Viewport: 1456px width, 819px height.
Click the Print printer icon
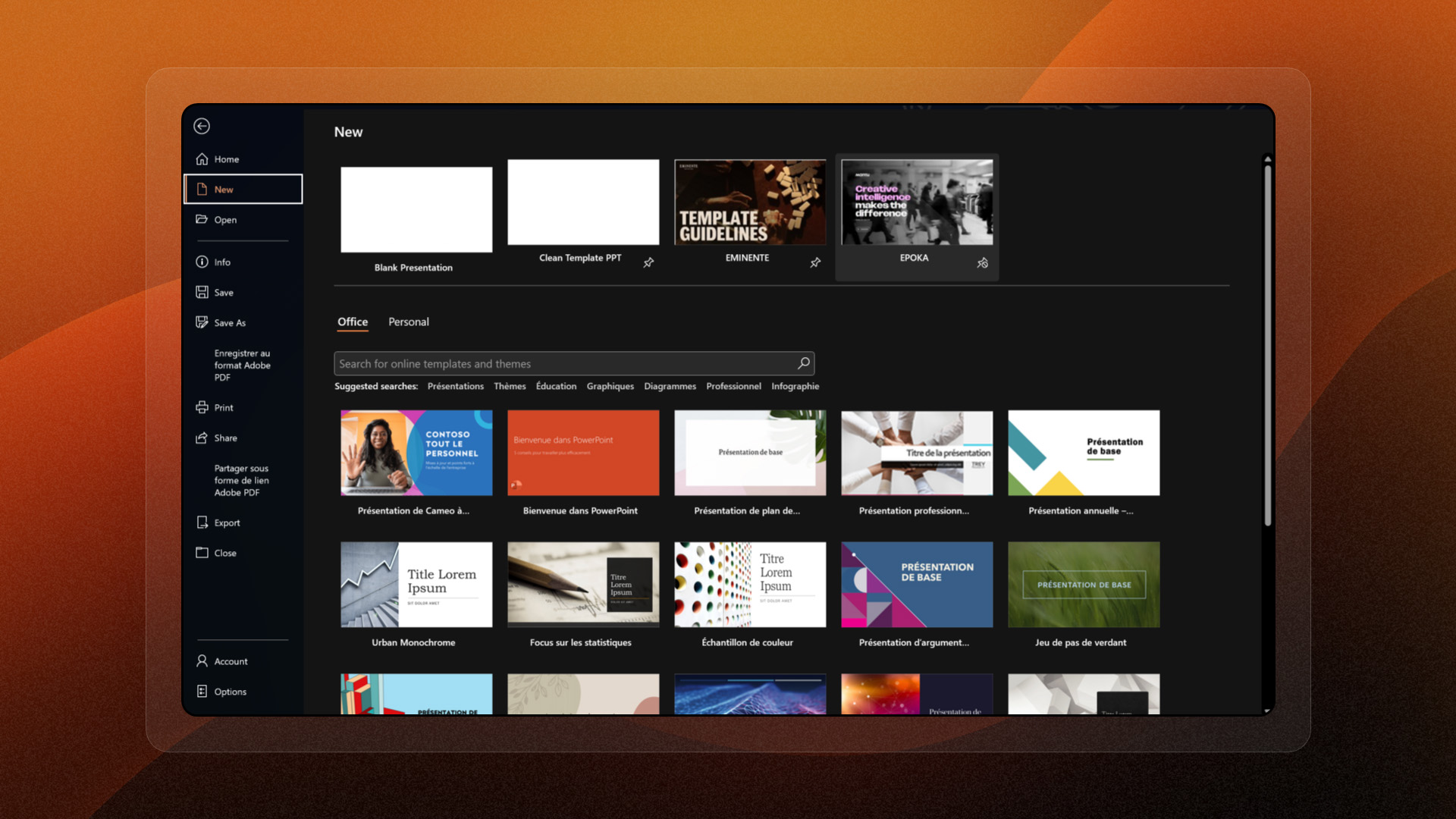click(x=202, y=407)
